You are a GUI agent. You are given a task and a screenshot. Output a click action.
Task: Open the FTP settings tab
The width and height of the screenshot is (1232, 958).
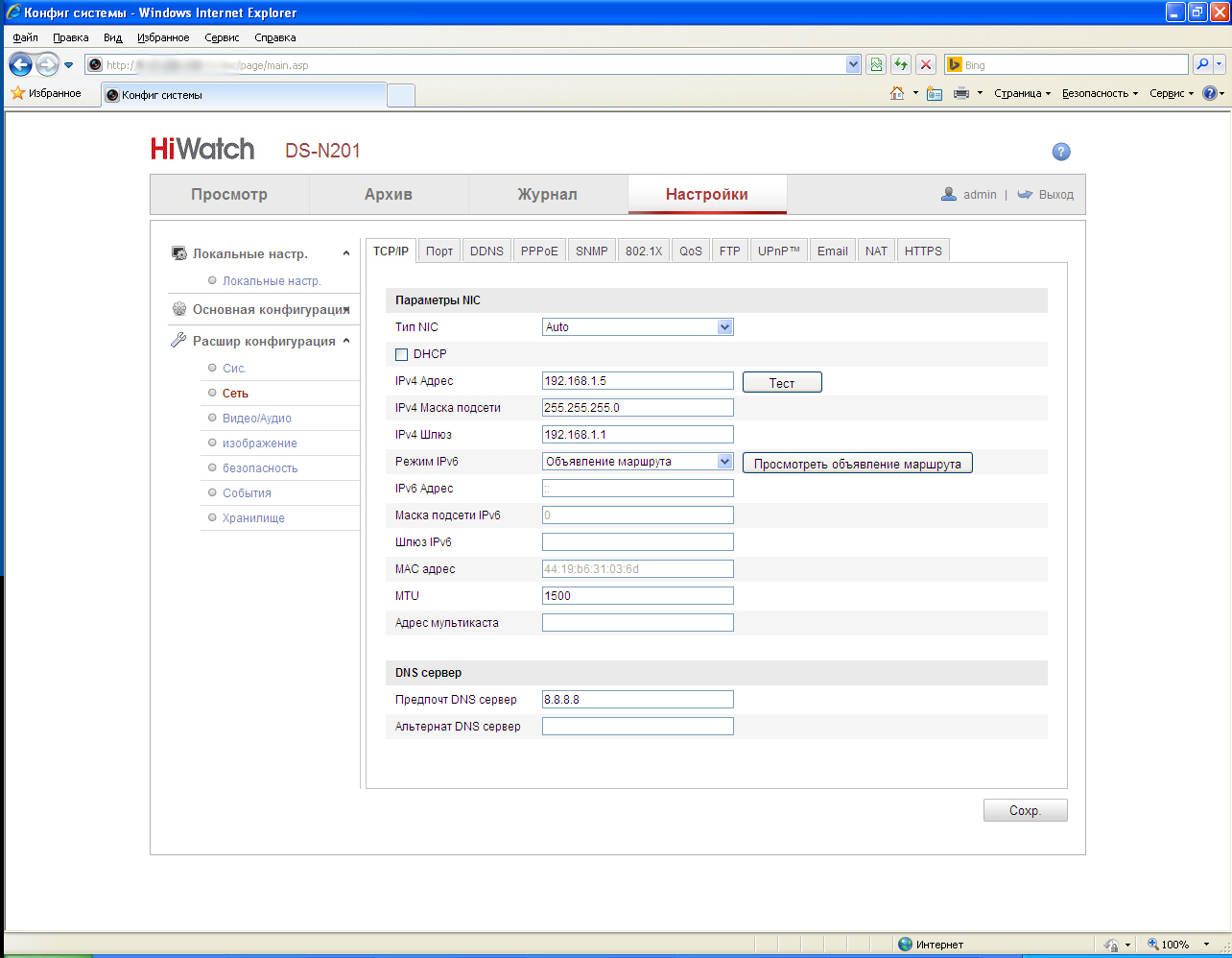[730, 251]
